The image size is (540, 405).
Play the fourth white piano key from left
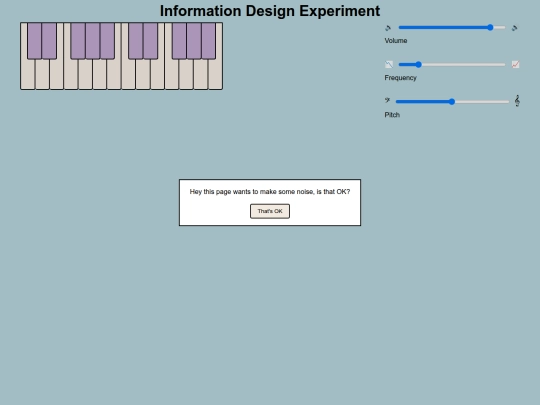tap(71, 74)
